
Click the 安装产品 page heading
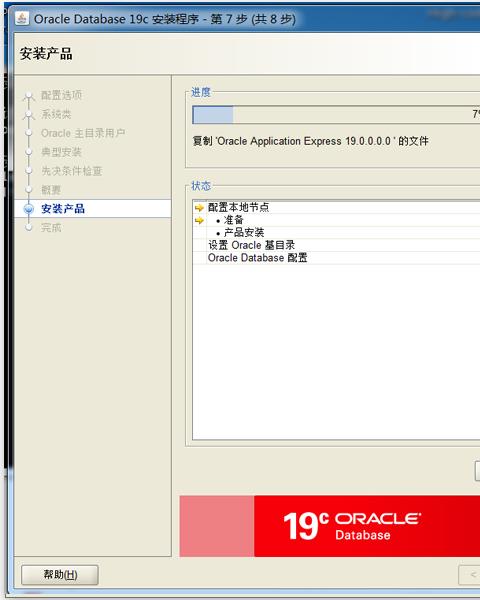pyautogui.click(x=46, y=54)
